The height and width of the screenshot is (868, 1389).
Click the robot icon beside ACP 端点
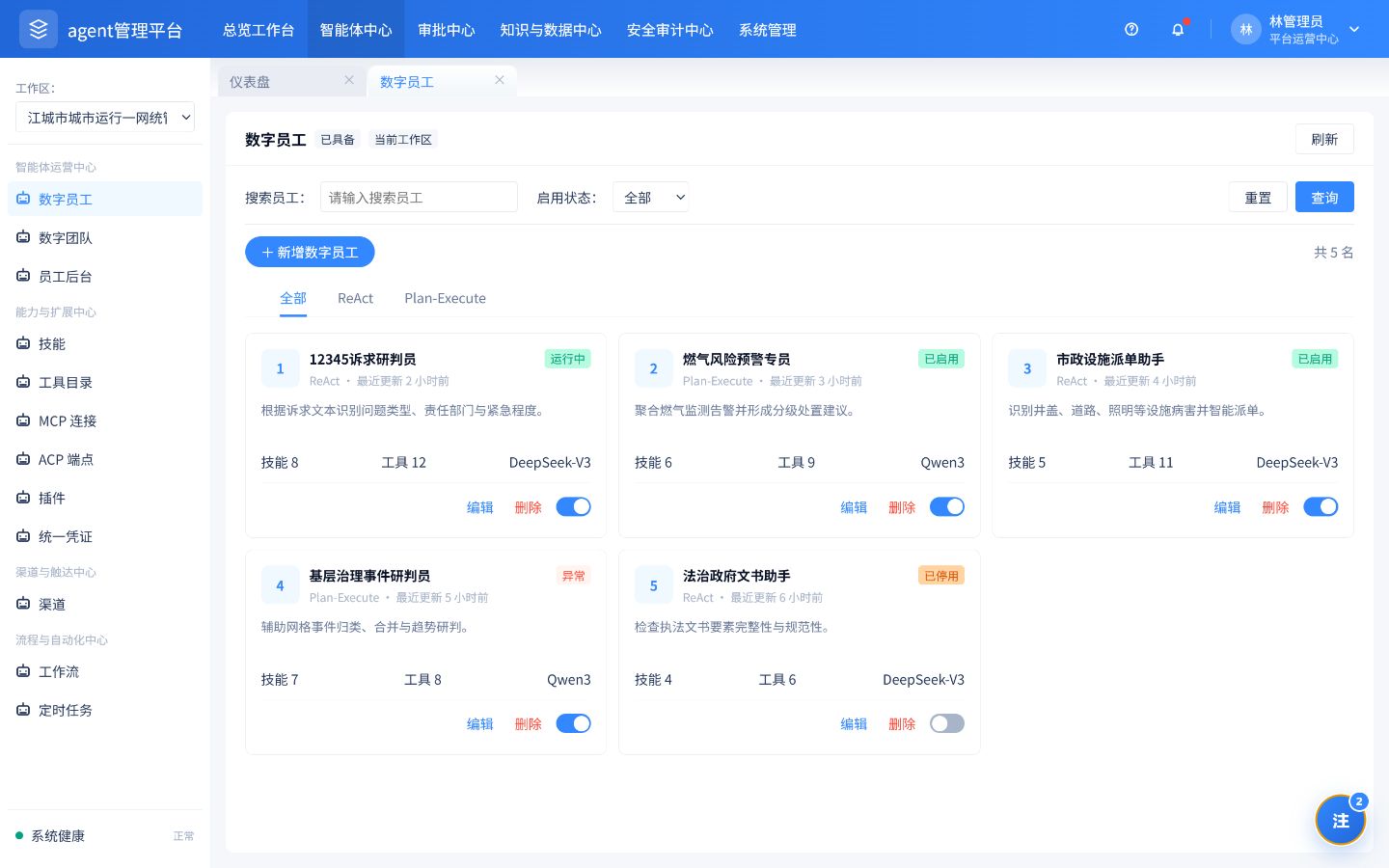pos(23,459)
